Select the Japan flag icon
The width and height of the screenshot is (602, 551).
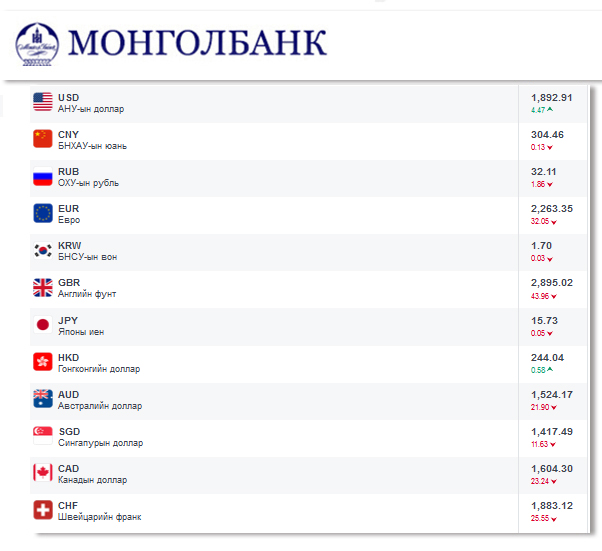coord(42,325)
